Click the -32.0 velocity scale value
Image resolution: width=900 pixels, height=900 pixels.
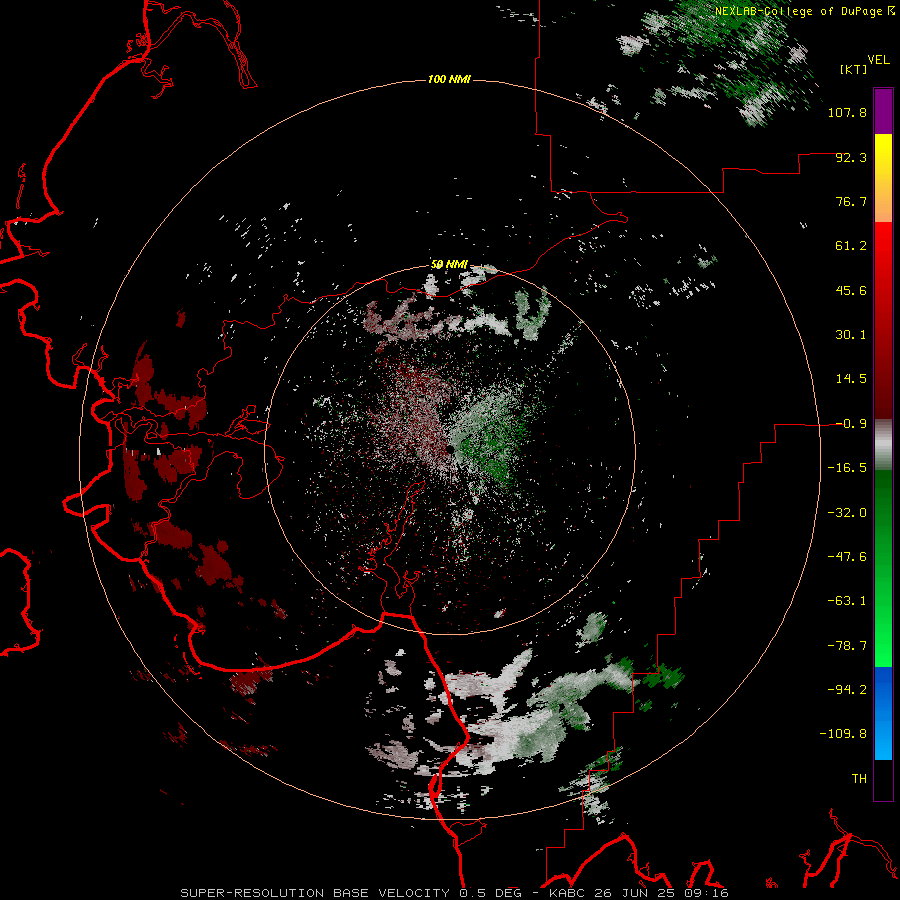[x=847, y=513]
